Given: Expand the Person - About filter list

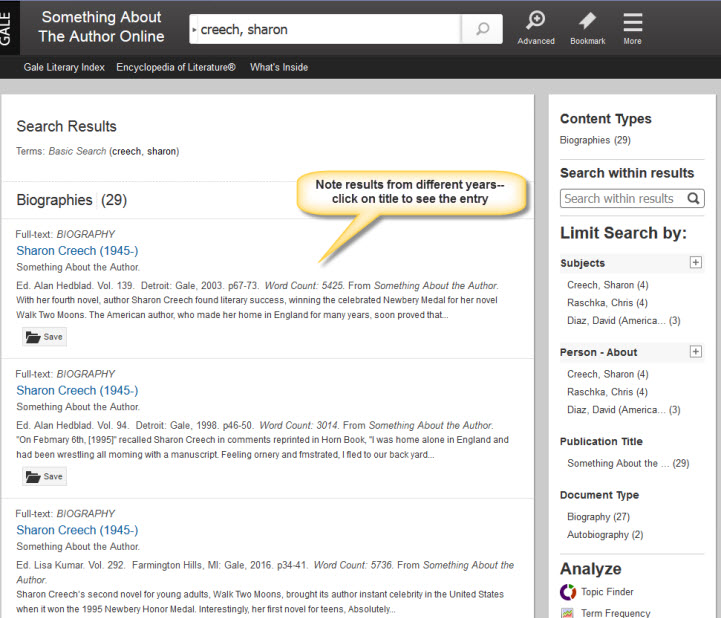Looking at the screenshot, I should 696,351.
